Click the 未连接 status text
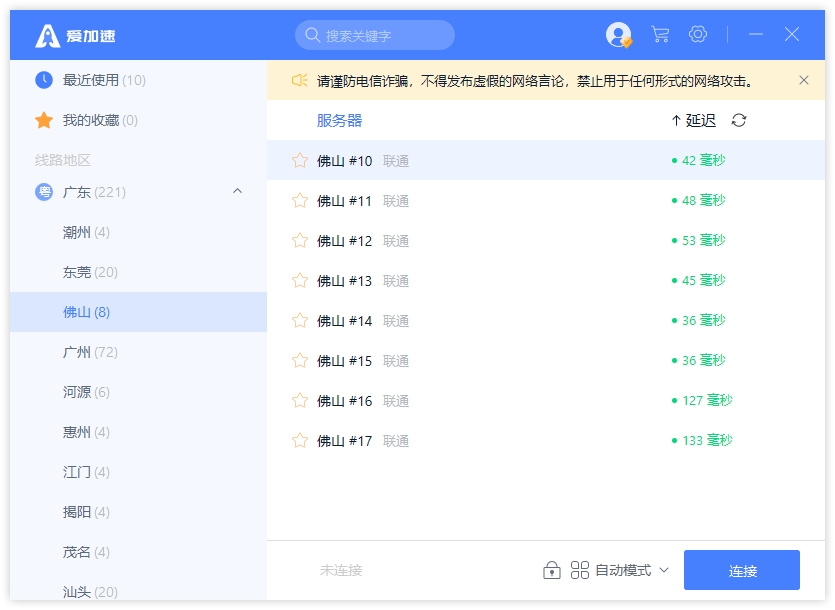 (341, 570)
